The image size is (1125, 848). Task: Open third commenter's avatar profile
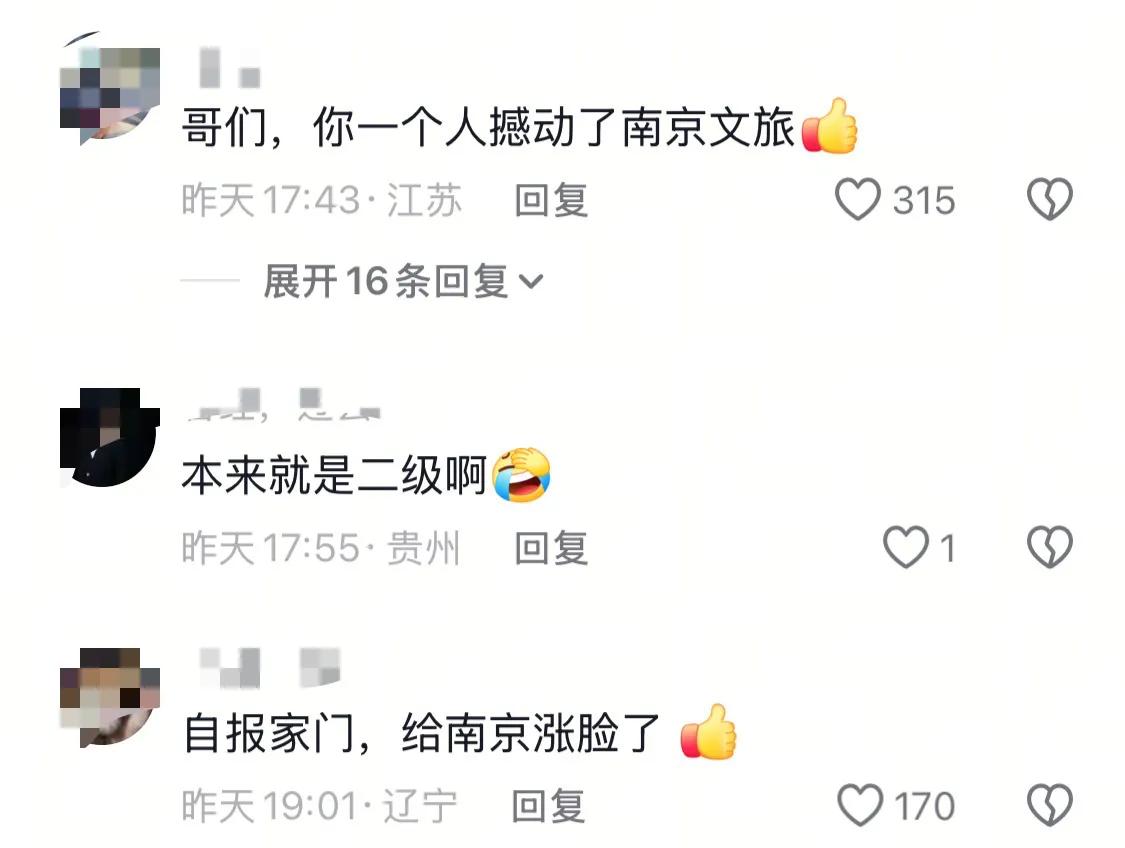tap(110, 697)
